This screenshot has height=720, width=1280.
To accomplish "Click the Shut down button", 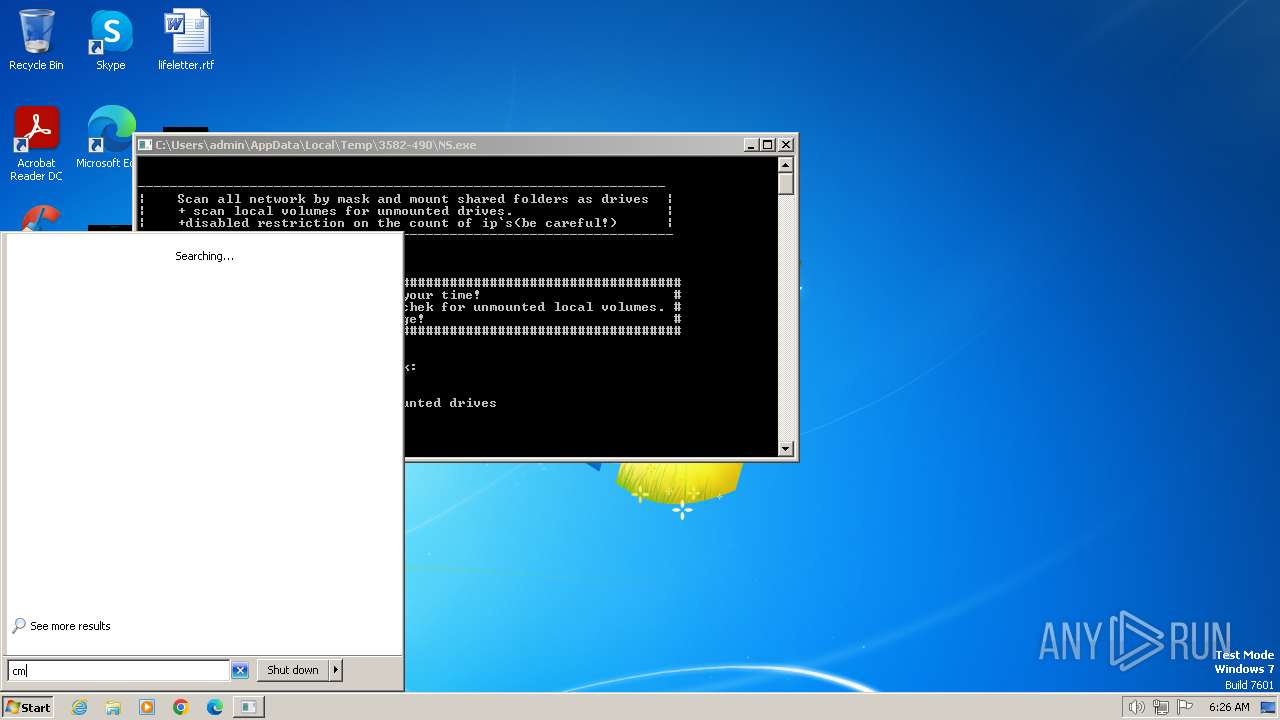I will (x=293, y=670).
